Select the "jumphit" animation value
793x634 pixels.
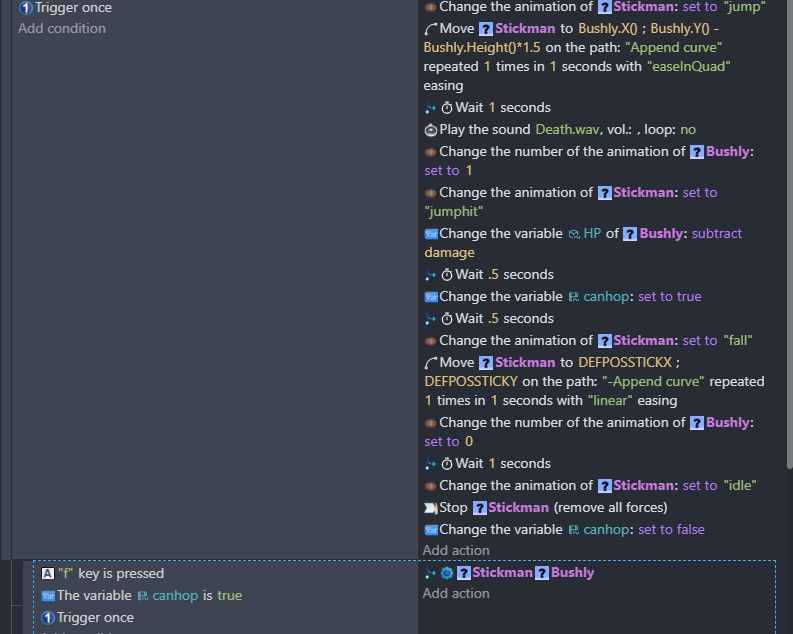point(453,211)
